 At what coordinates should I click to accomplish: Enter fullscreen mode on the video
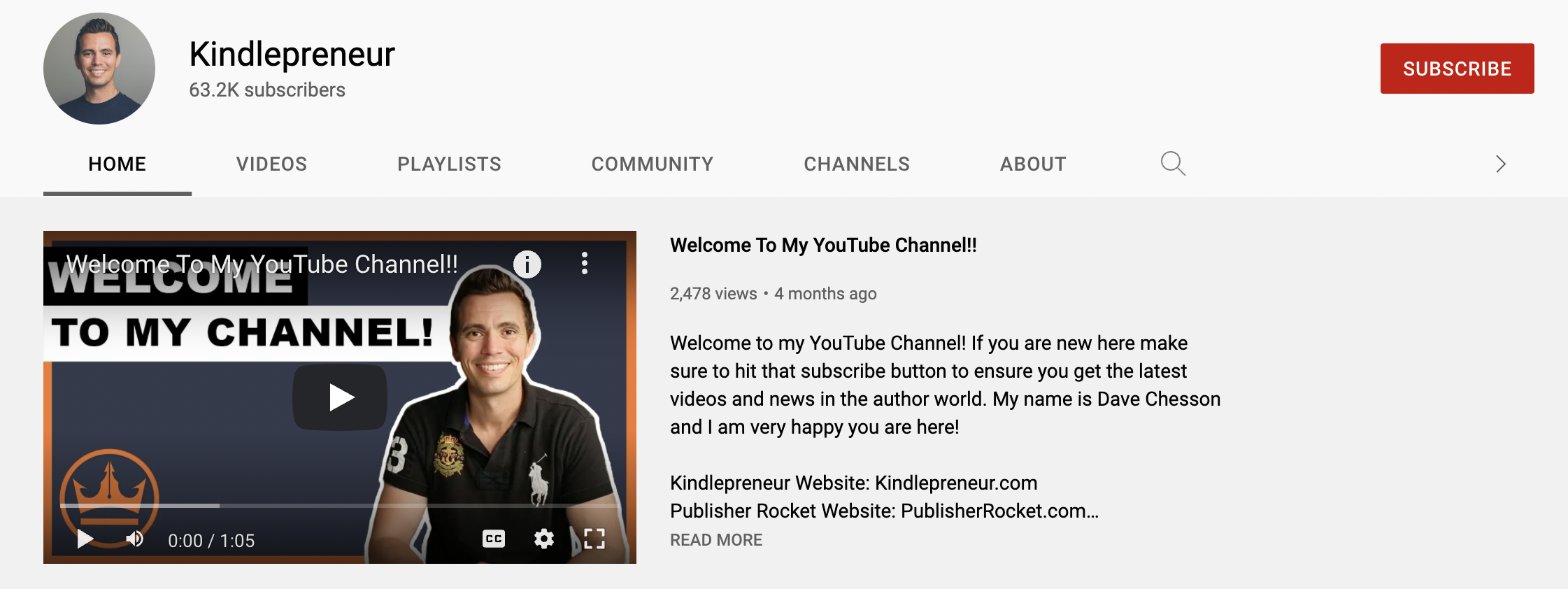click(594, 539)
